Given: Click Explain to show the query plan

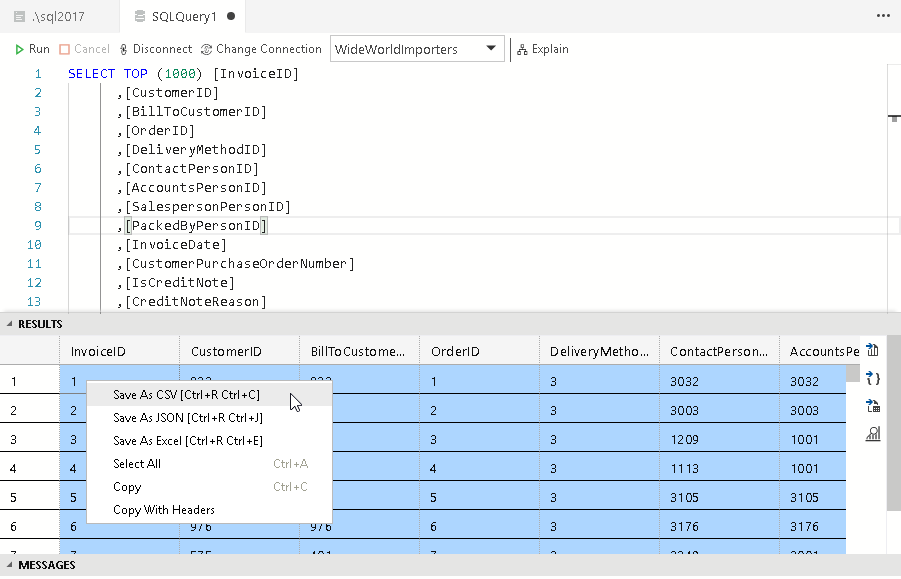Looking at the screenshot, I should coord(543,49).
